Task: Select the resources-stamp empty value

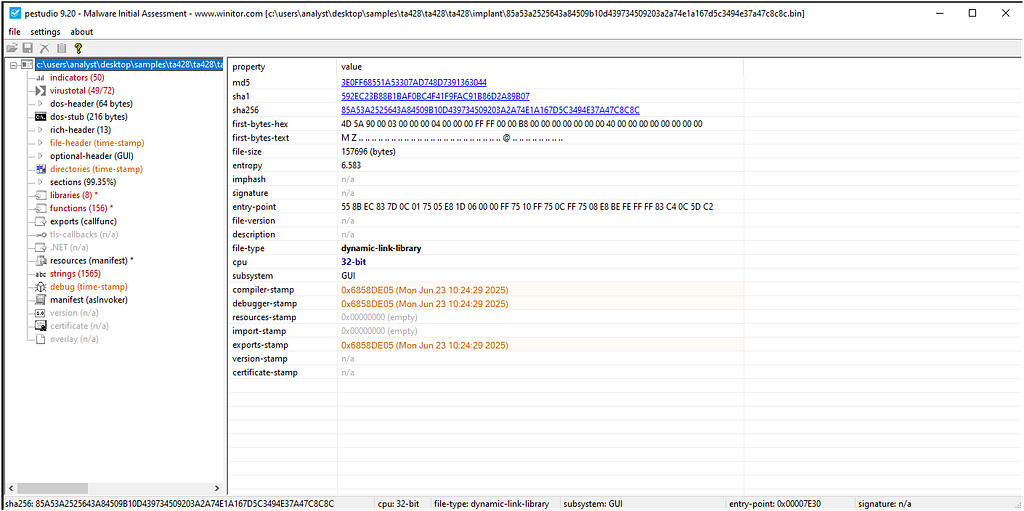Action: [x=379, y=317]
